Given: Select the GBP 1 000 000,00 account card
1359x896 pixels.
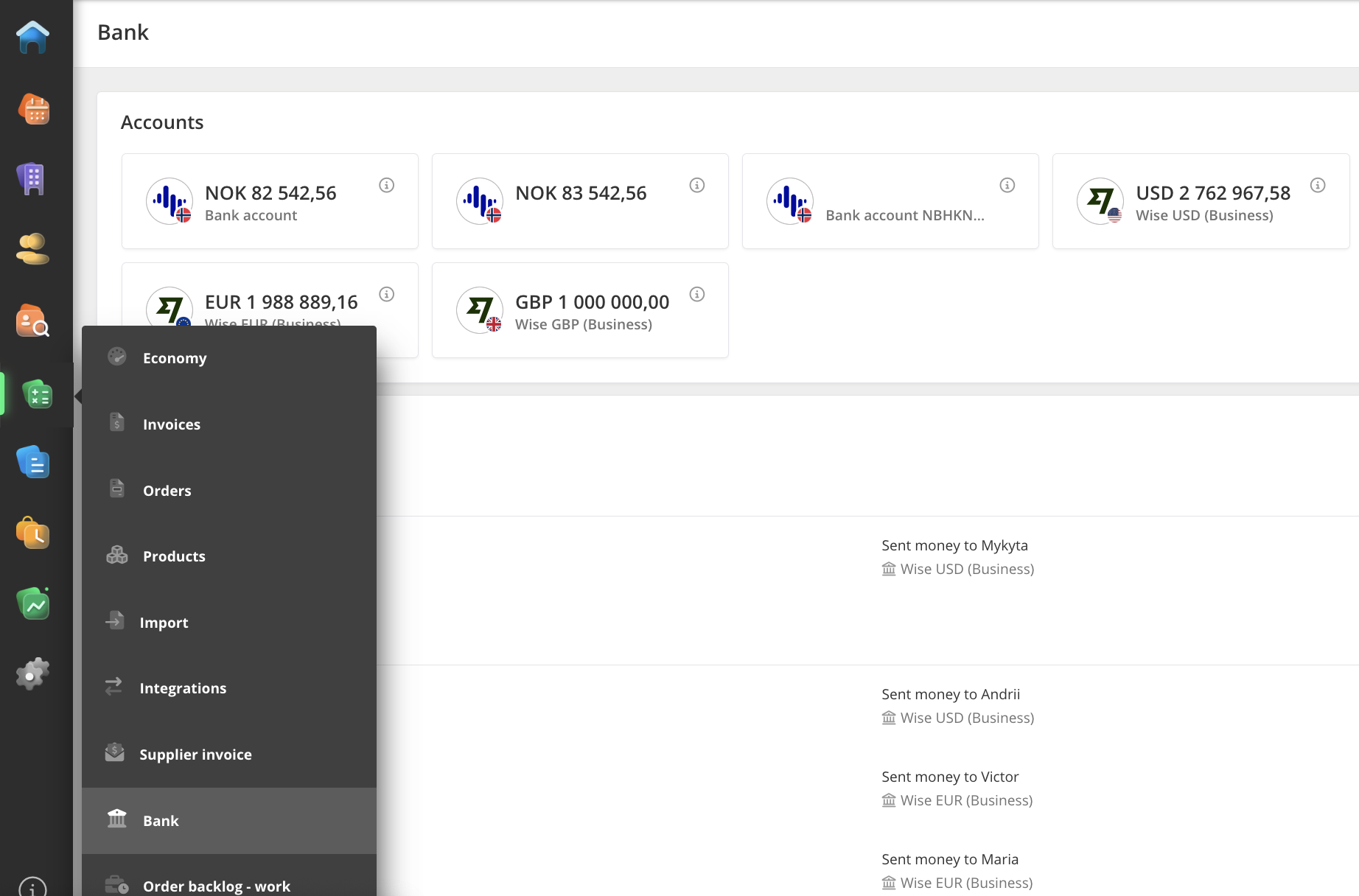Looking at the screenshot, I should (x=579, y=310).
